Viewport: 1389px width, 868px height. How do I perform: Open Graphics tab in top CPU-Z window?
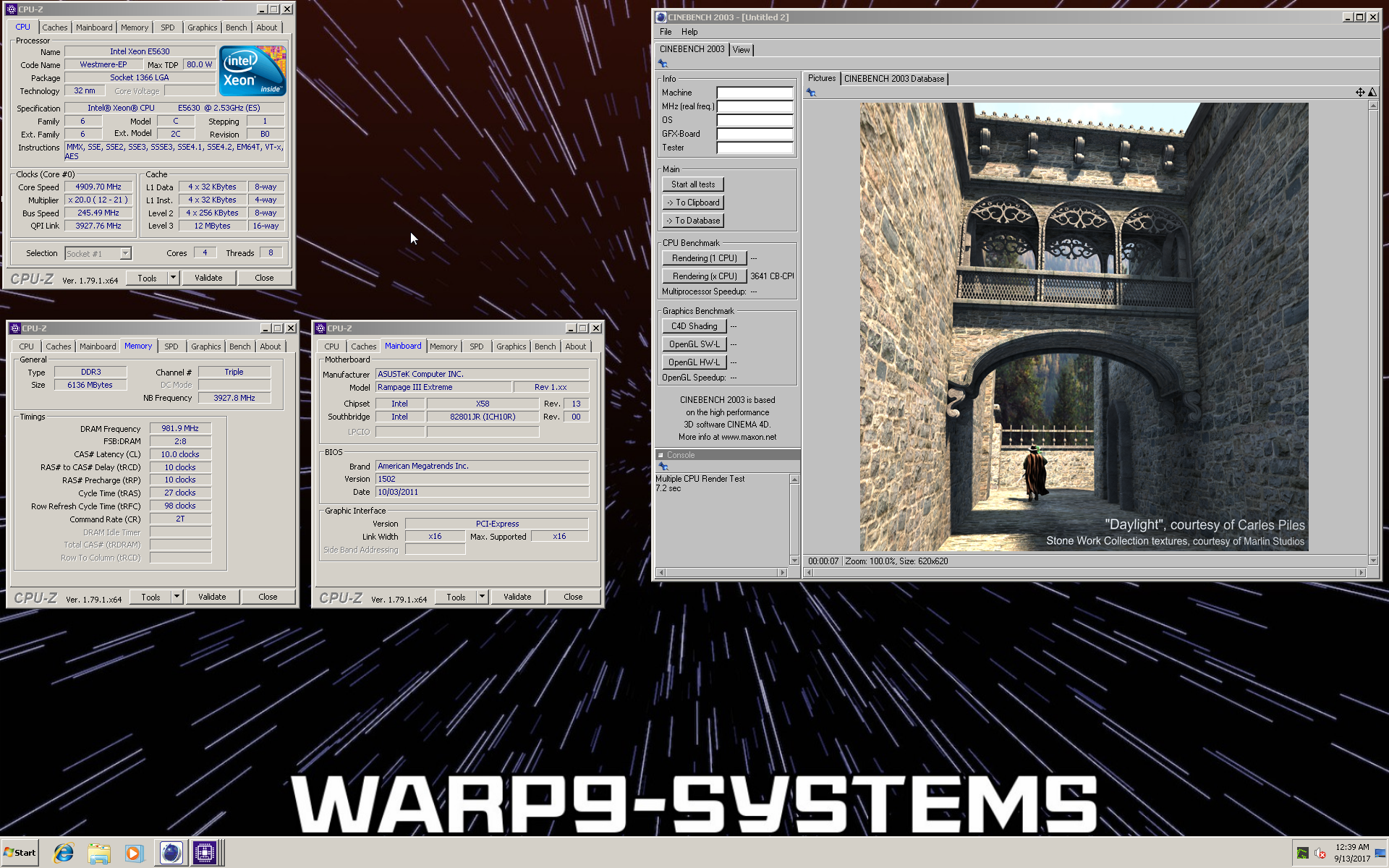203,27
